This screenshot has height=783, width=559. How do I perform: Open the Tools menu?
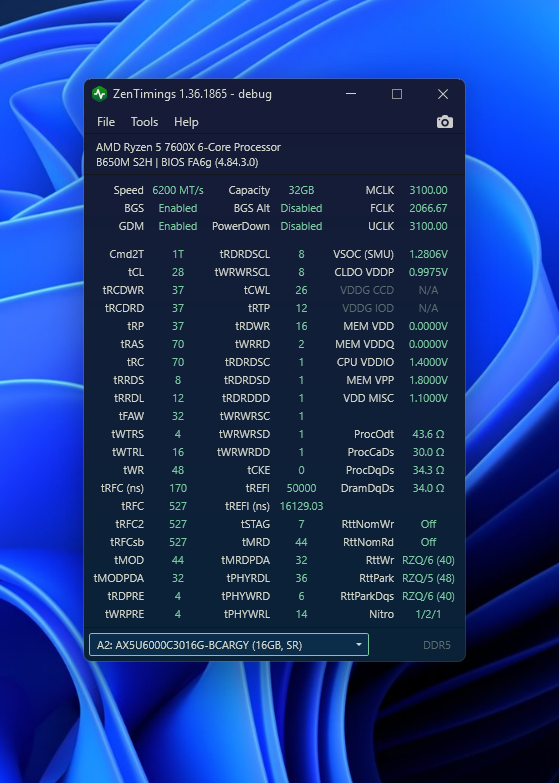[144, 122]
